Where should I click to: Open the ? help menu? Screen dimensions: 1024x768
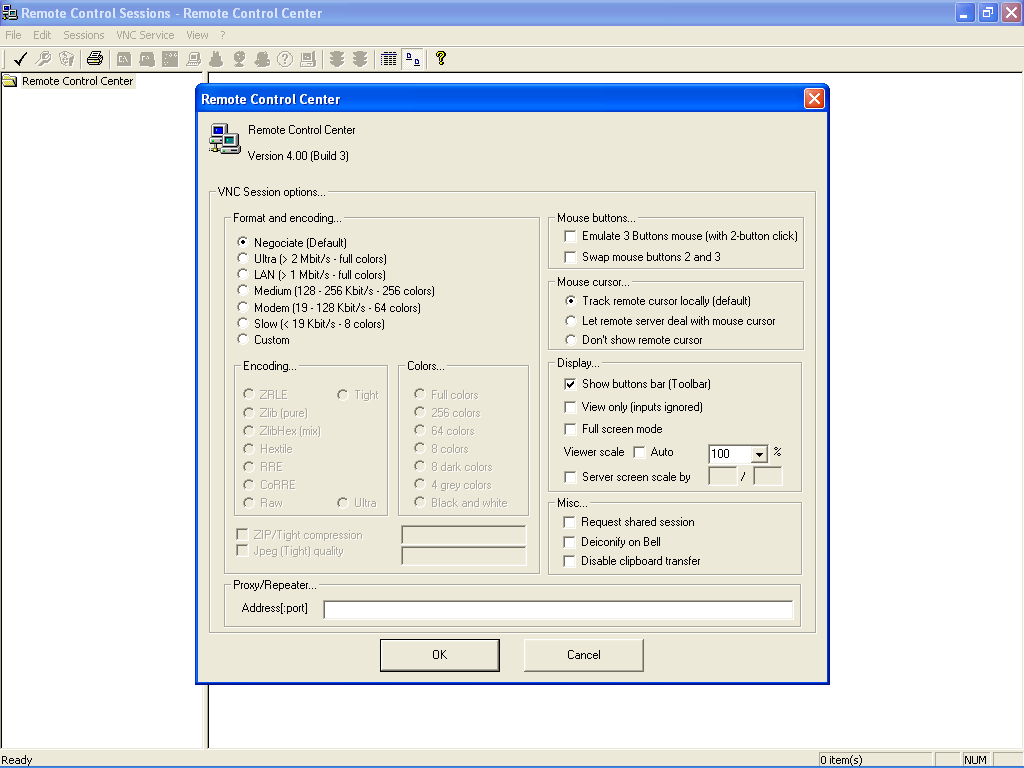click(x=223, y=35)
